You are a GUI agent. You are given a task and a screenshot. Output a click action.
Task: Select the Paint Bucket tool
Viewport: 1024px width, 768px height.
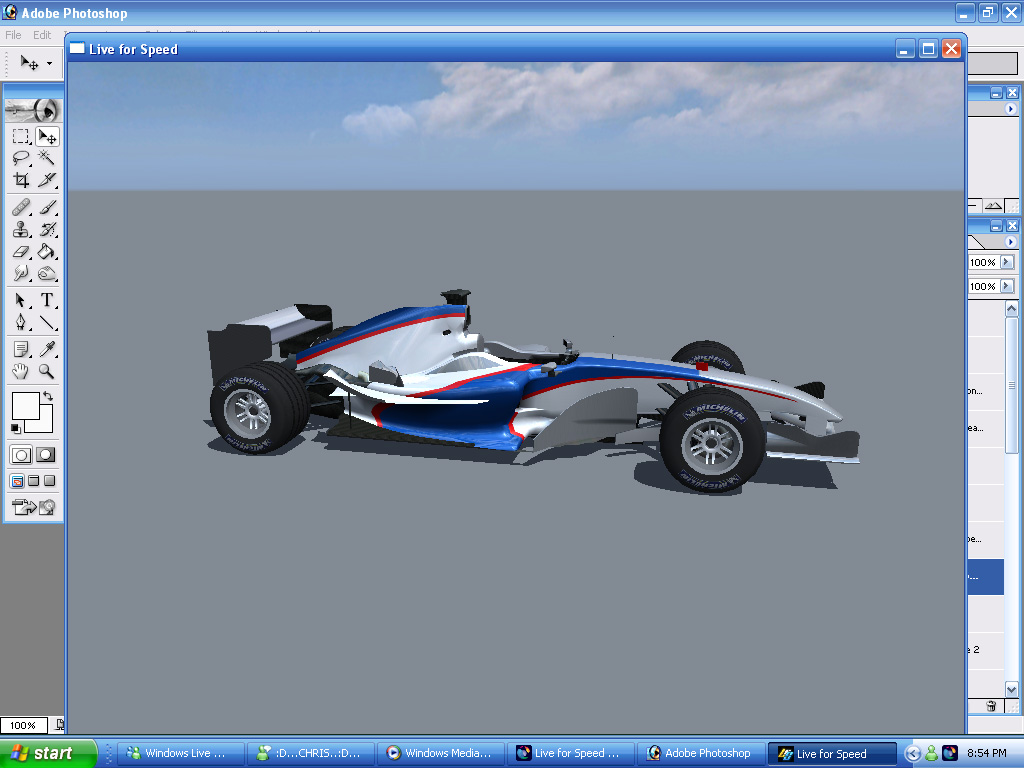coord(47,251)
